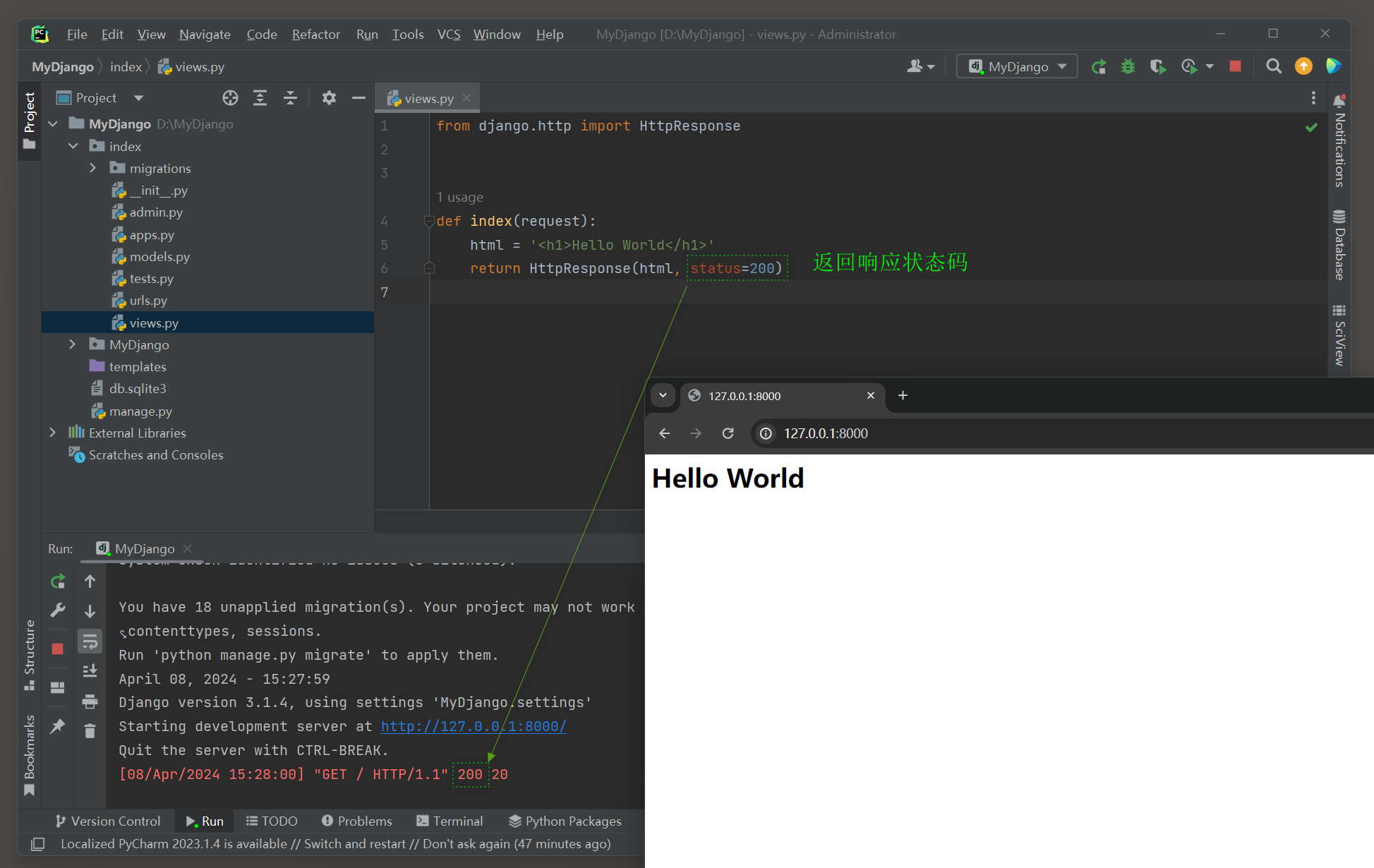Toggle the Project side tool window

click(x=29, y=120)
